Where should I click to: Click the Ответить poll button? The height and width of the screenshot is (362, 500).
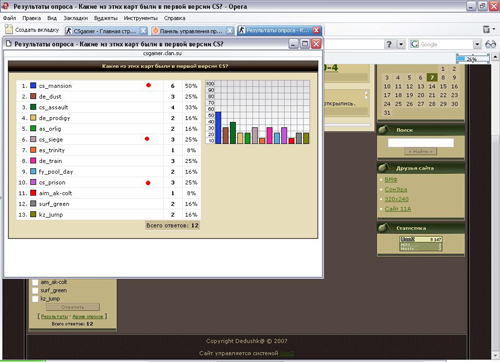pyautogui.click(x=73, y=307)
